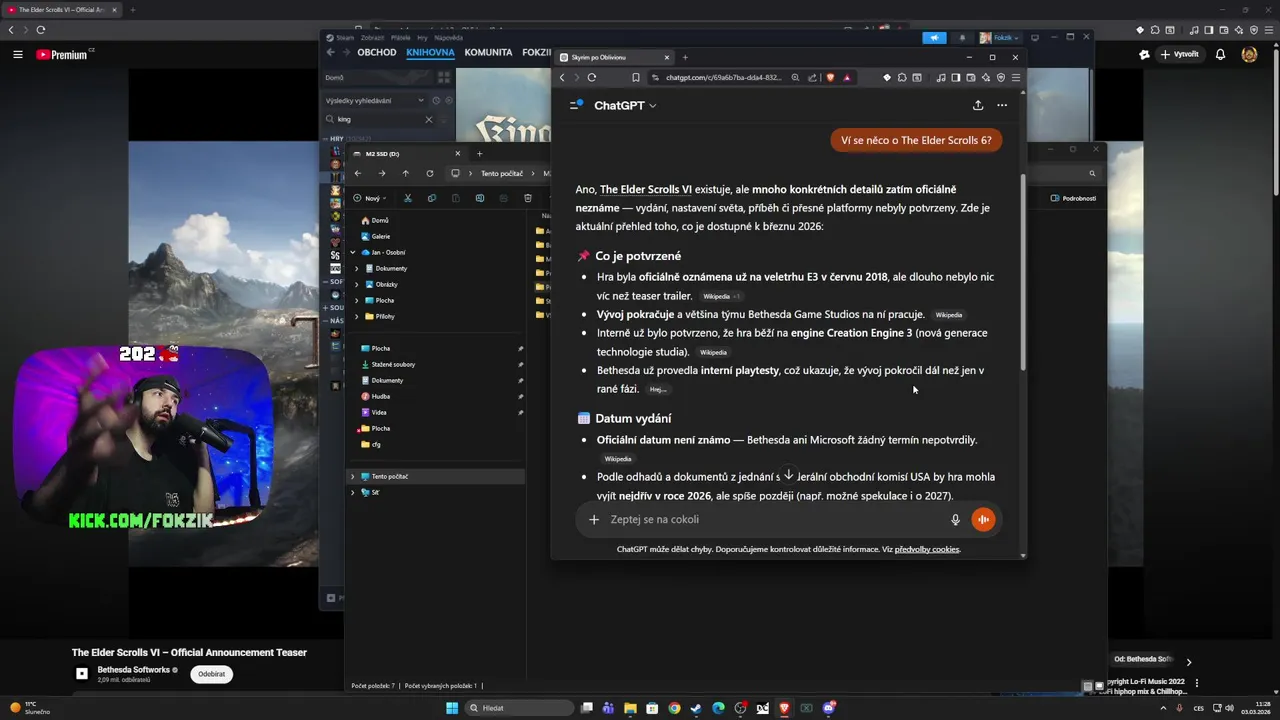Clear the Steam library search 'king'
The image size is (1280, 720).
click(x=429, y=119)
